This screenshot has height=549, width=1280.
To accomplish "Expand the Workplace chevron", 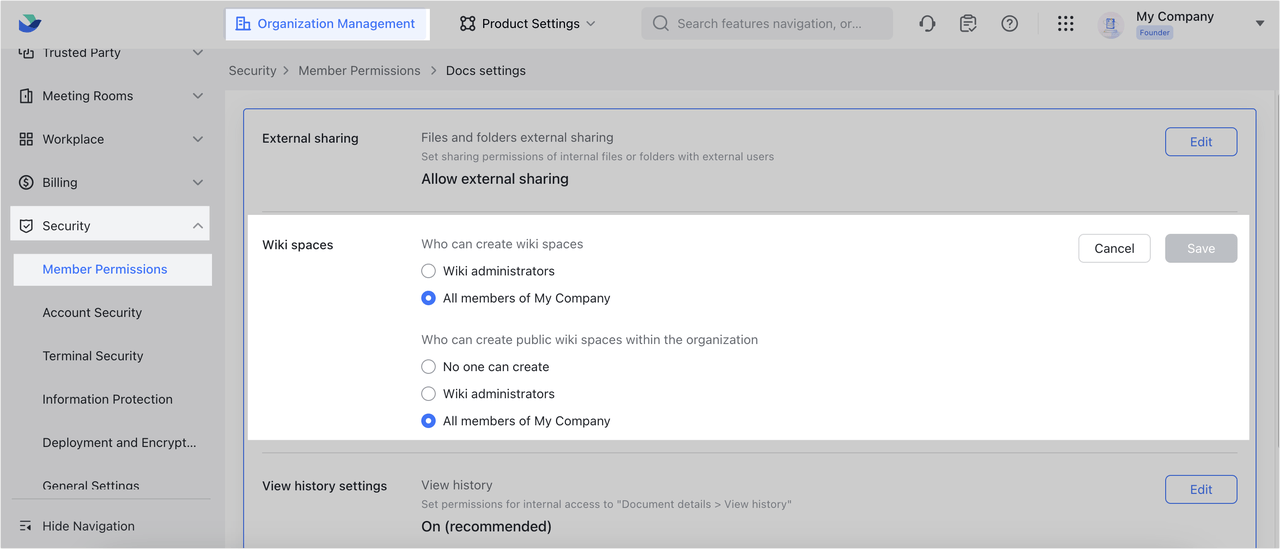I will (198, 139).
